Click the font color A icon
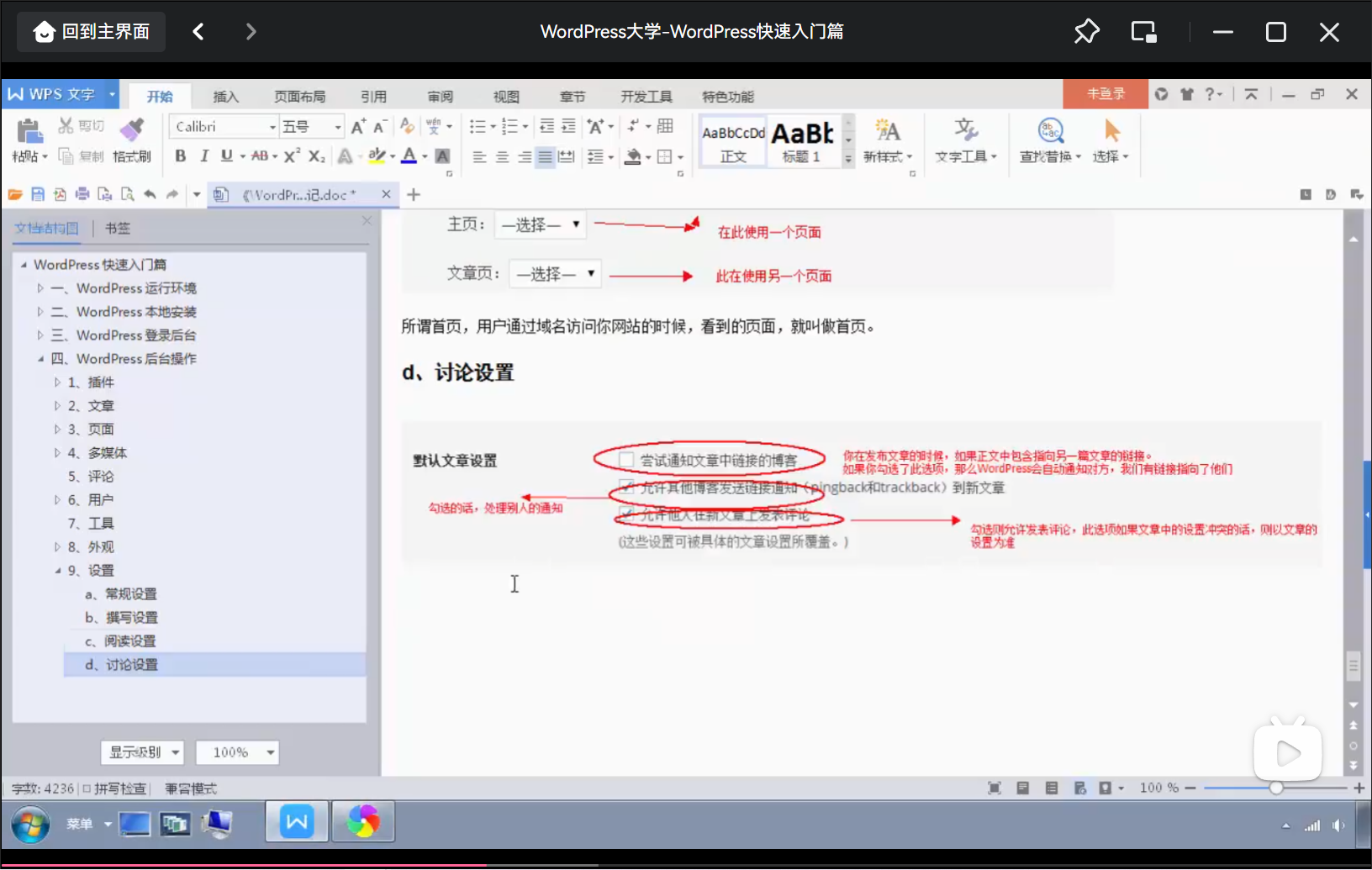Viewport: 1372px width, 870px height. [409, 156]
